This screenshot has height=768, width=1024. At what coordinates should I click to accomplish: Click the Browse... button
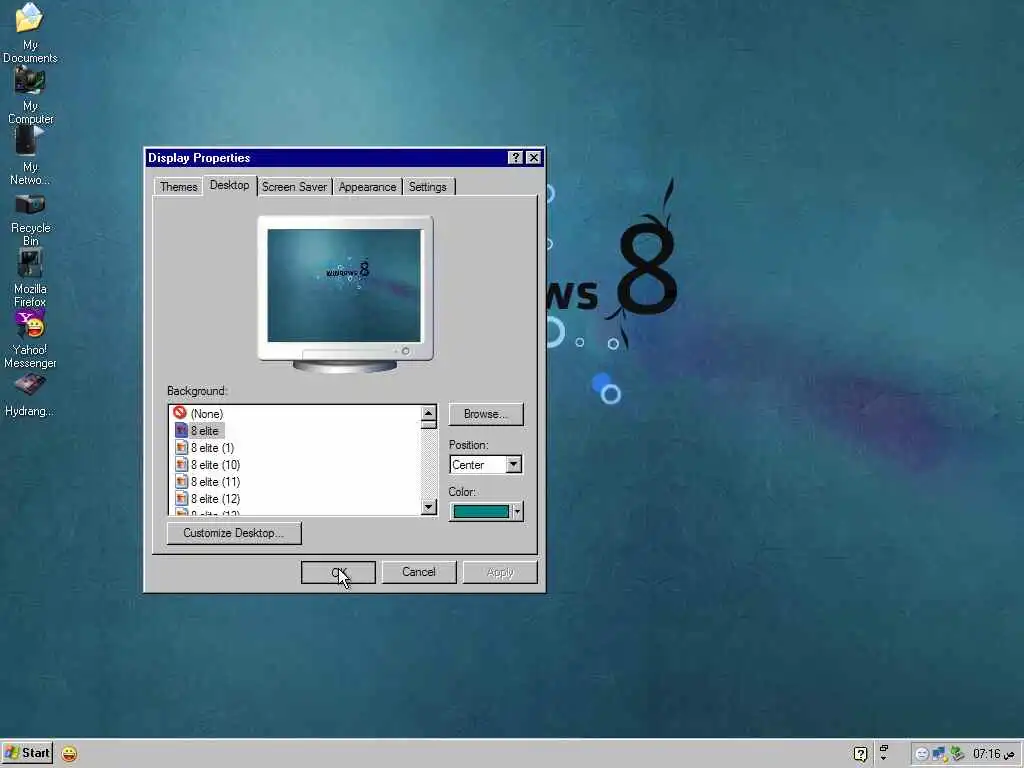point(486,414)
